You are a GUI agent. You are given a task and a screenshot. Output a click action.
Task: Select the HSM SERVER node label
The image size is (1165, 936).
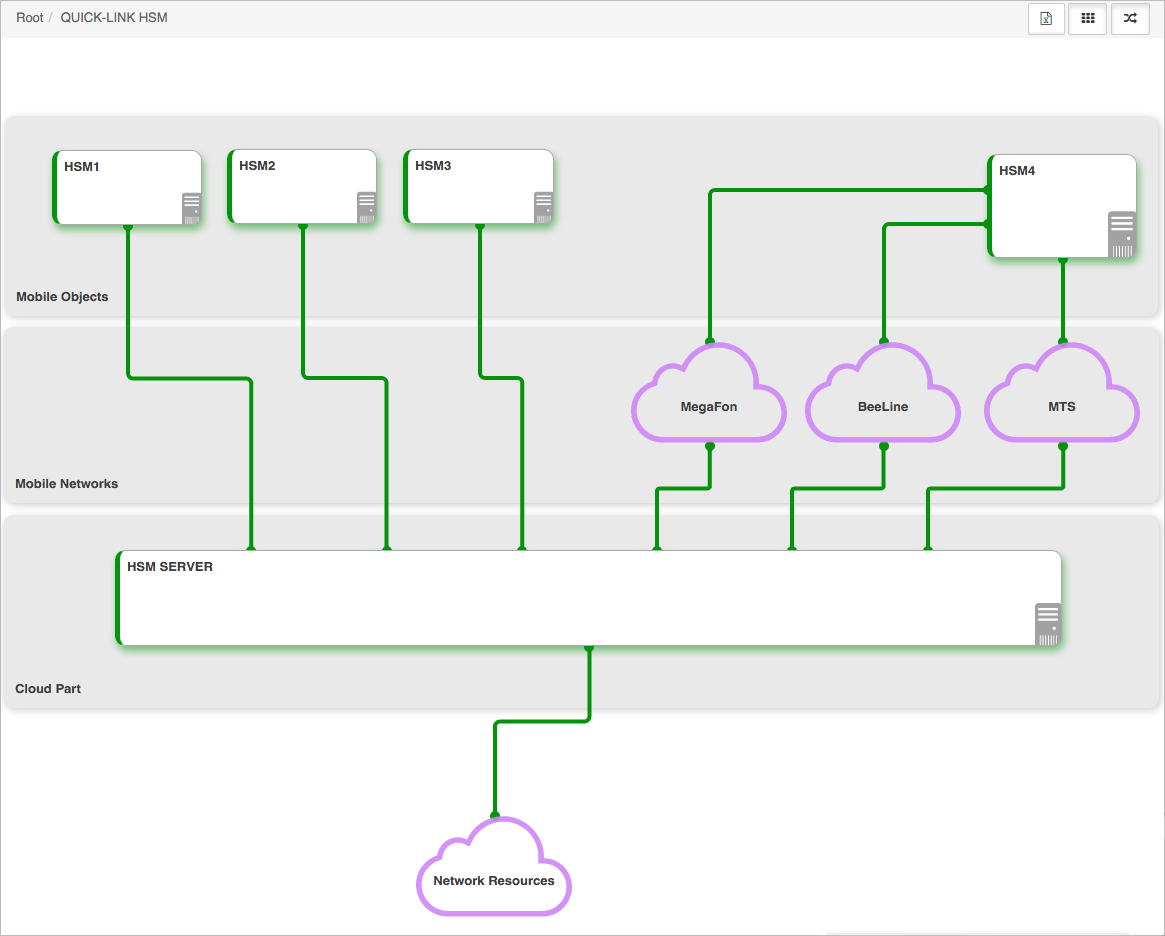point(169,567)
